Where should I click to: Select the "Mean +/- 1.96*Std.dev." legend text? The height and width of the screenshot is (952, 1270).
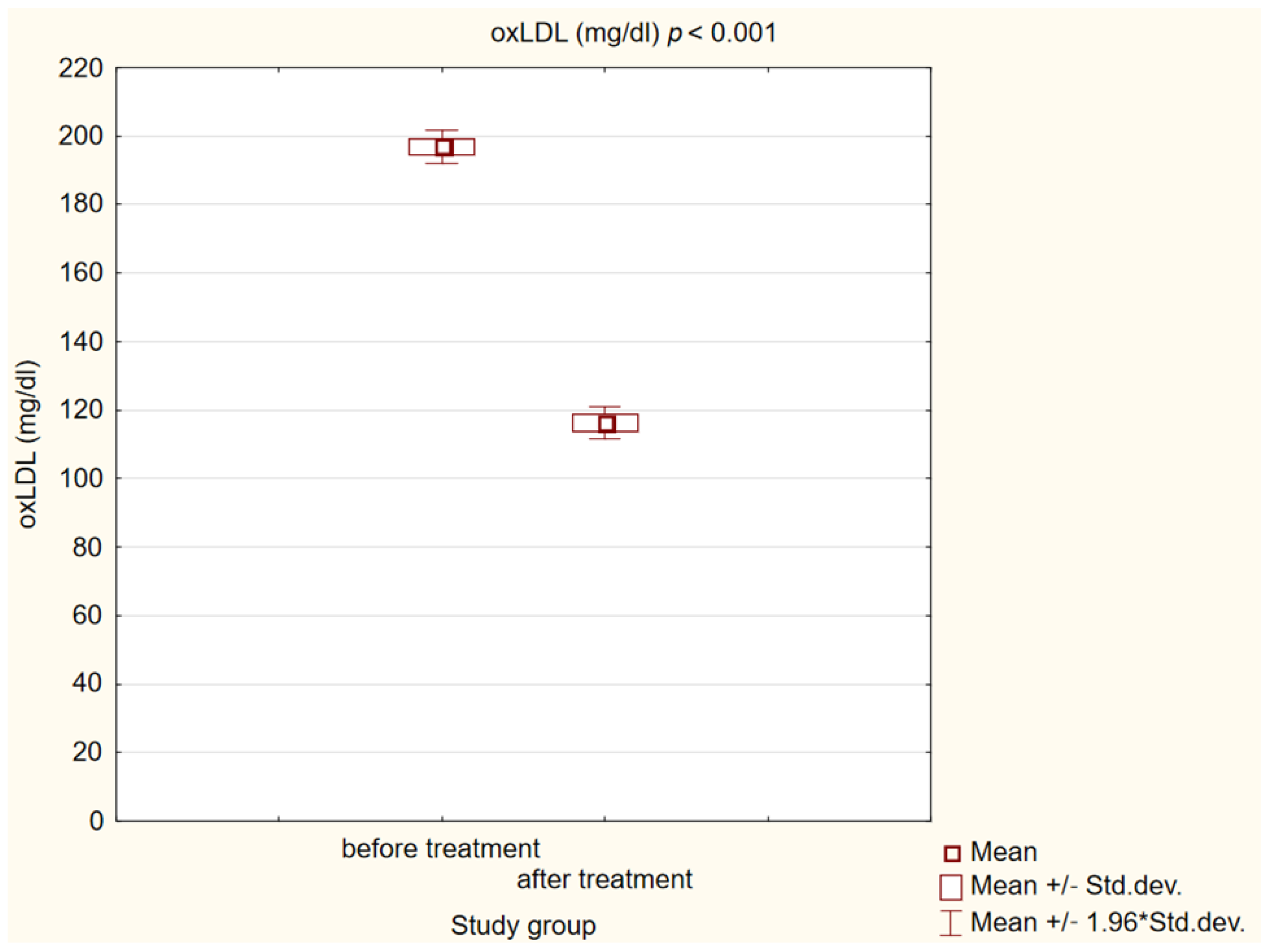pos(1108,923)
